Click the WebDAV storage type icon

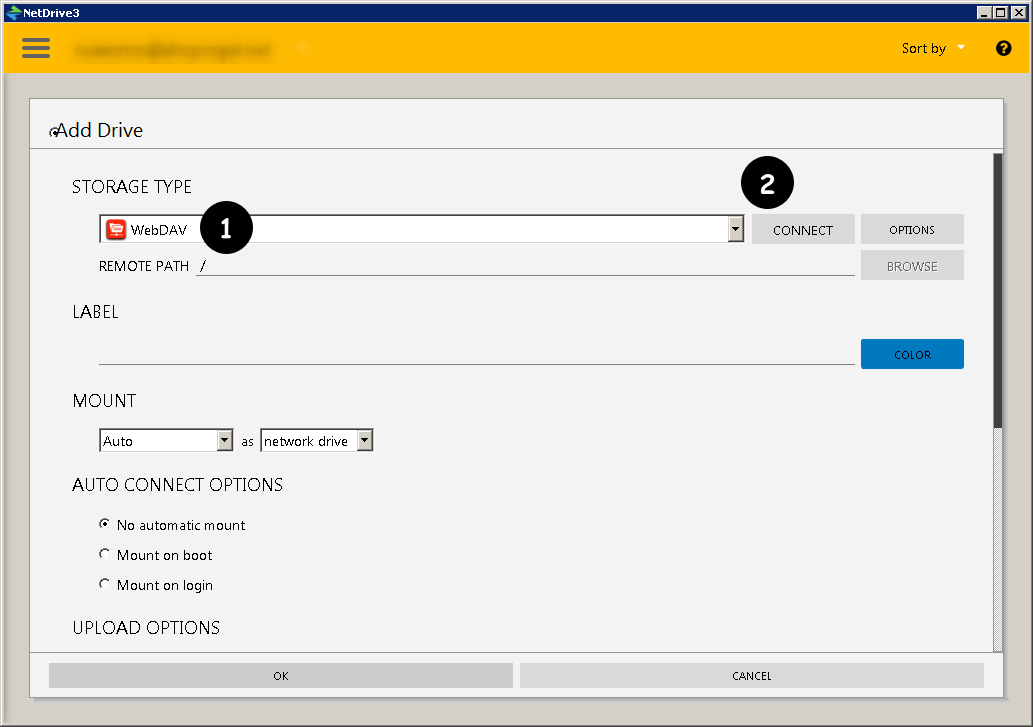coord(116,230)
